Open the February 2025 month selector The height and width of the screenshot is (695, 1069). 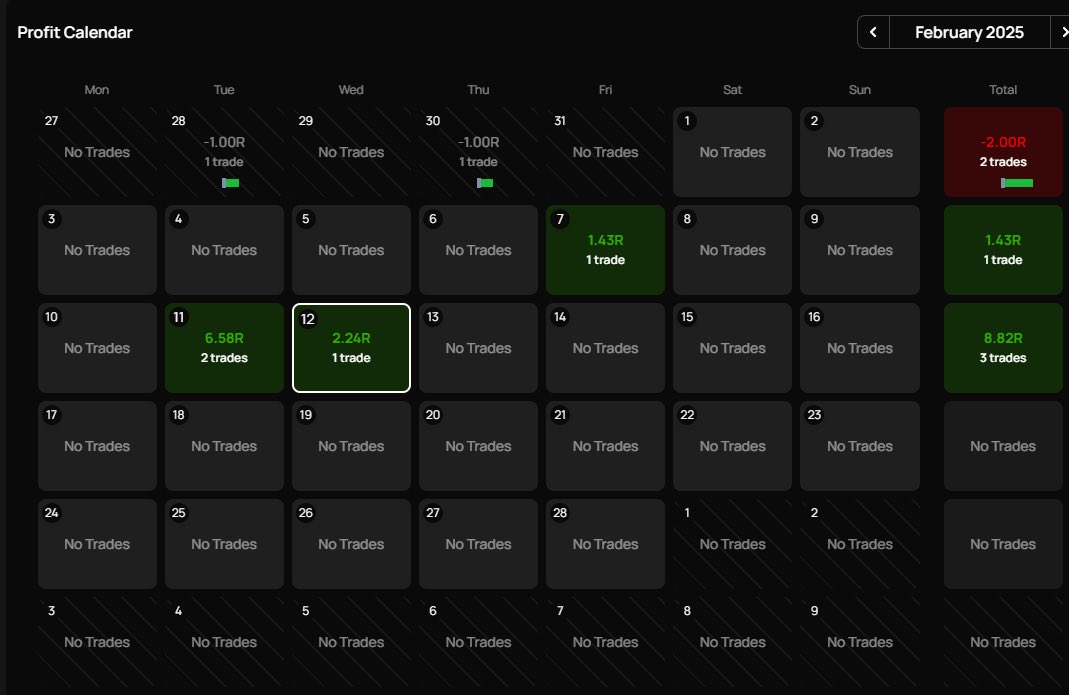969,32
